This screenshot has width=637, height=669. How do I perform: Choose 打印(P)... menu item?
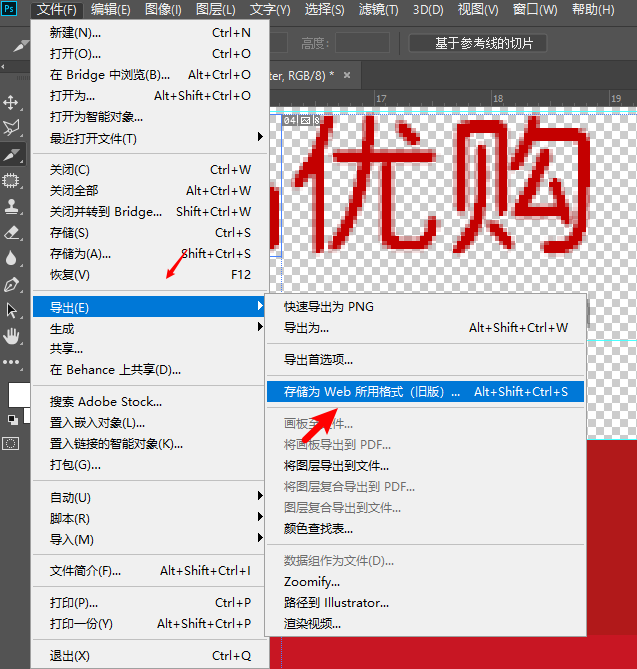pyautogui.click(x=150, y=602)
